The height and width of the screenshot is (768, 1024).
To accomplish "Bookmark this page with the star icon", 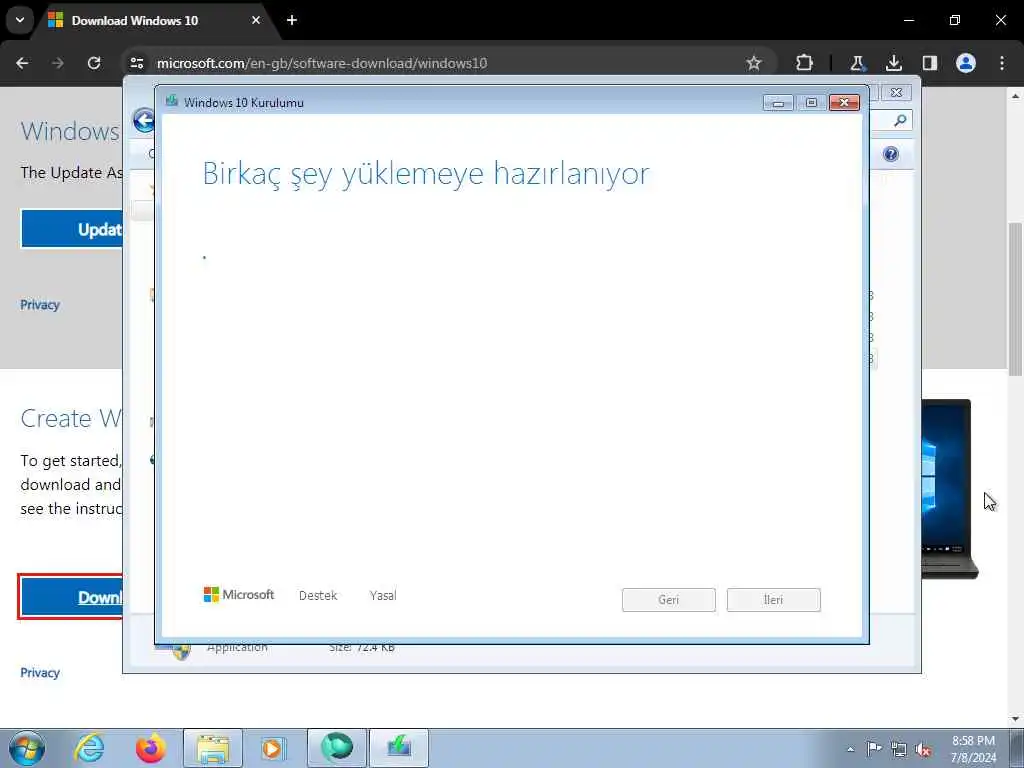I will tap(754, 63).
